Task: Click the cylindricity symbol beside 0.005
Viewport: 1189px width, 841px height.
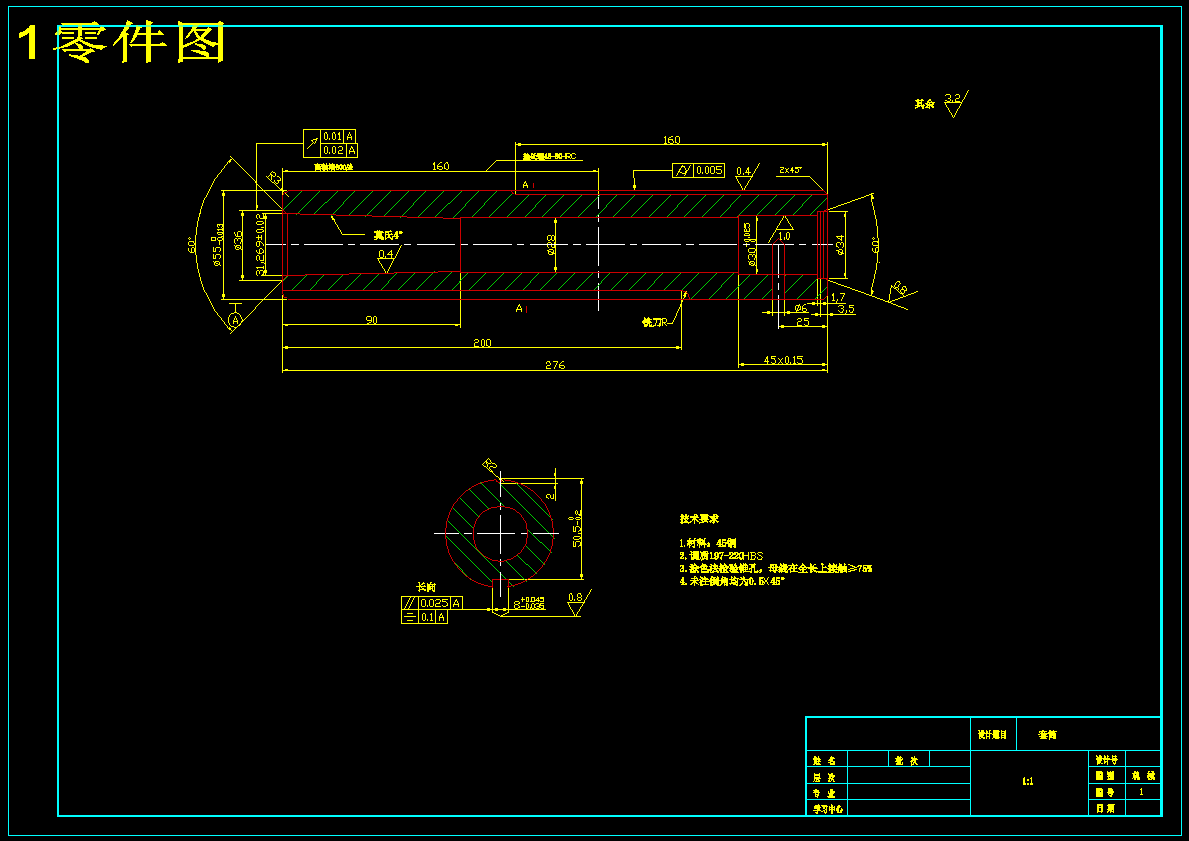Action: coord(682,171)
